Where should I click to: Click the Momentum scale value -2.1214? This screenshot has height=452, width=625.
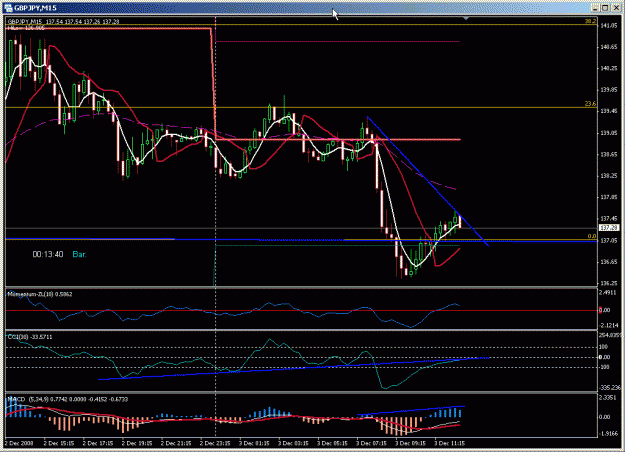[609, 326]
